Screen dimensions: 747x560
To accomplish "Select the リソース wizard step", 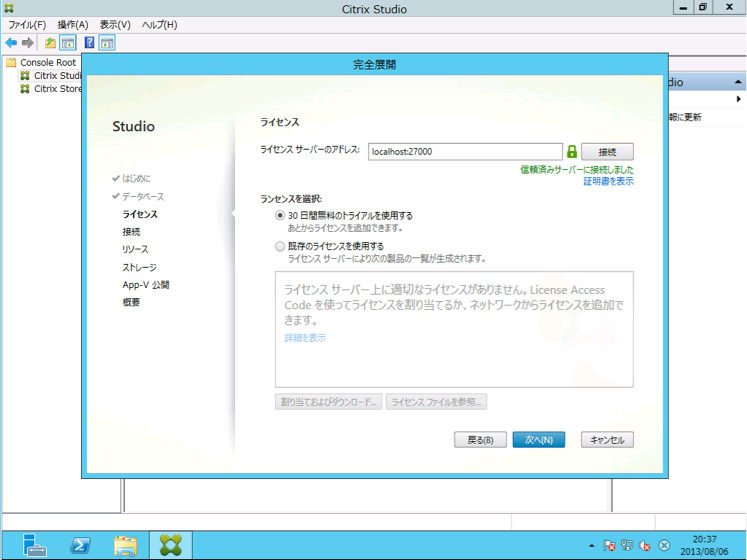I will tap(135, 249).
